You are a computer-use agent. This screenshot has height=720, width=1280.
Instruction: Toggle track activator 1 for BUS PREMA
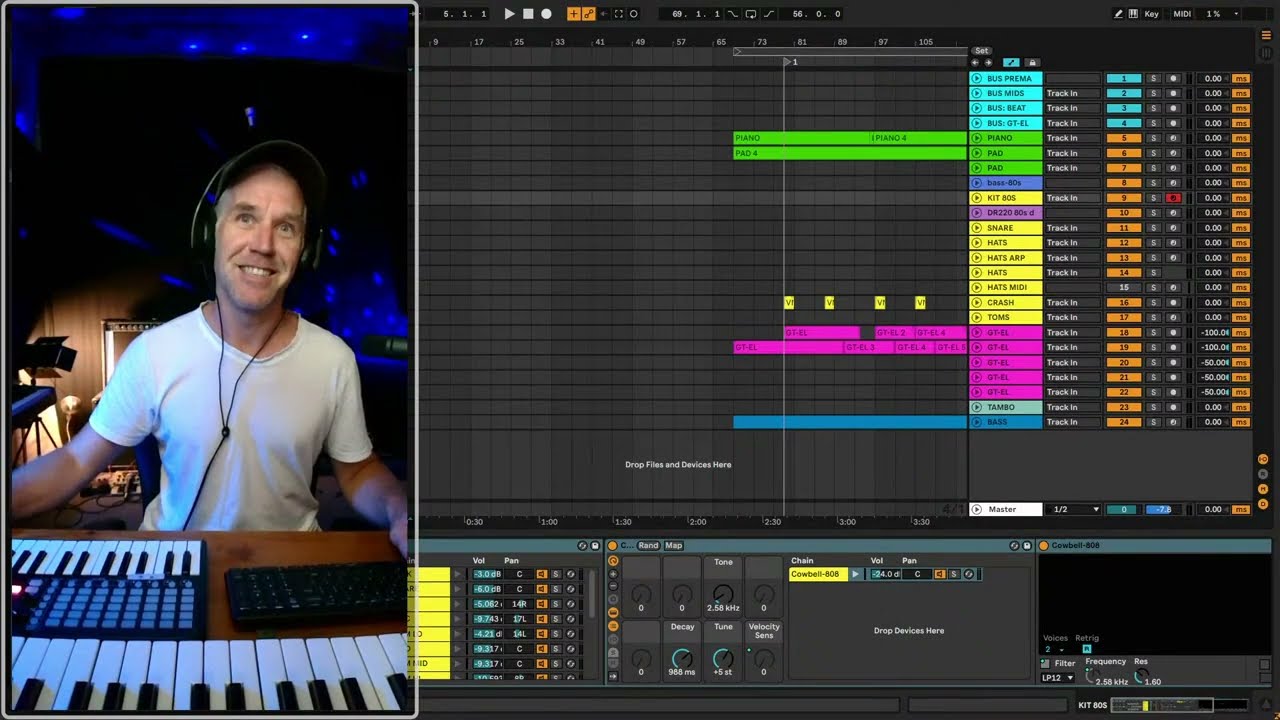(x=1124, y=78)
